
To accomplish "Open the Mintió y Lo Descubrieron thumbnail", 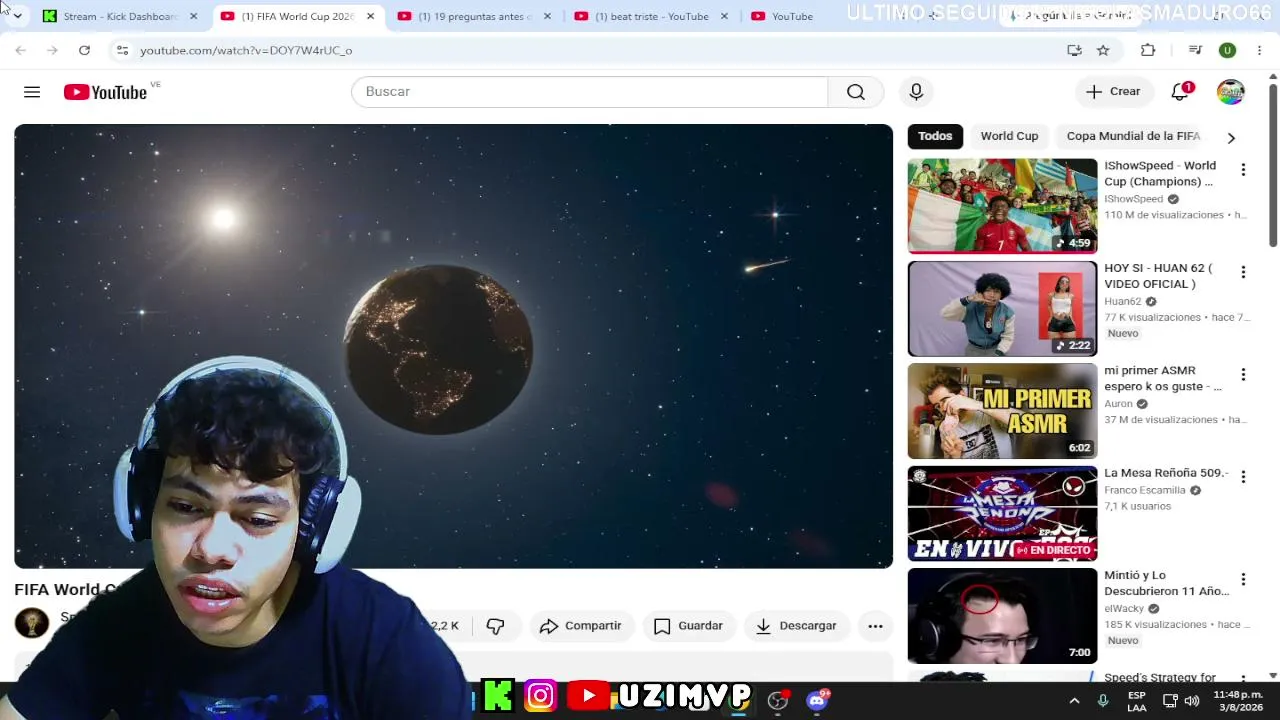I will [x=1002, y=616].
